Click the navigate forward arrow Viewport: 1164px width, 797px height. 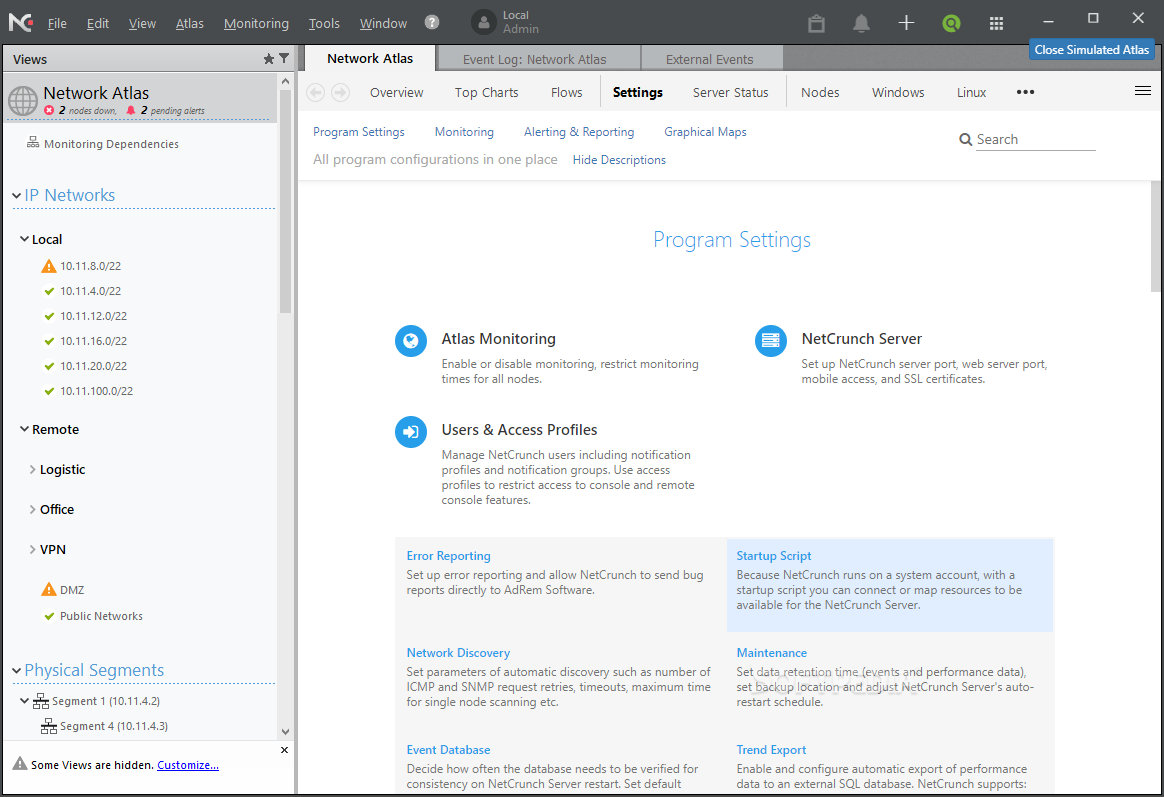click(340, 92)
